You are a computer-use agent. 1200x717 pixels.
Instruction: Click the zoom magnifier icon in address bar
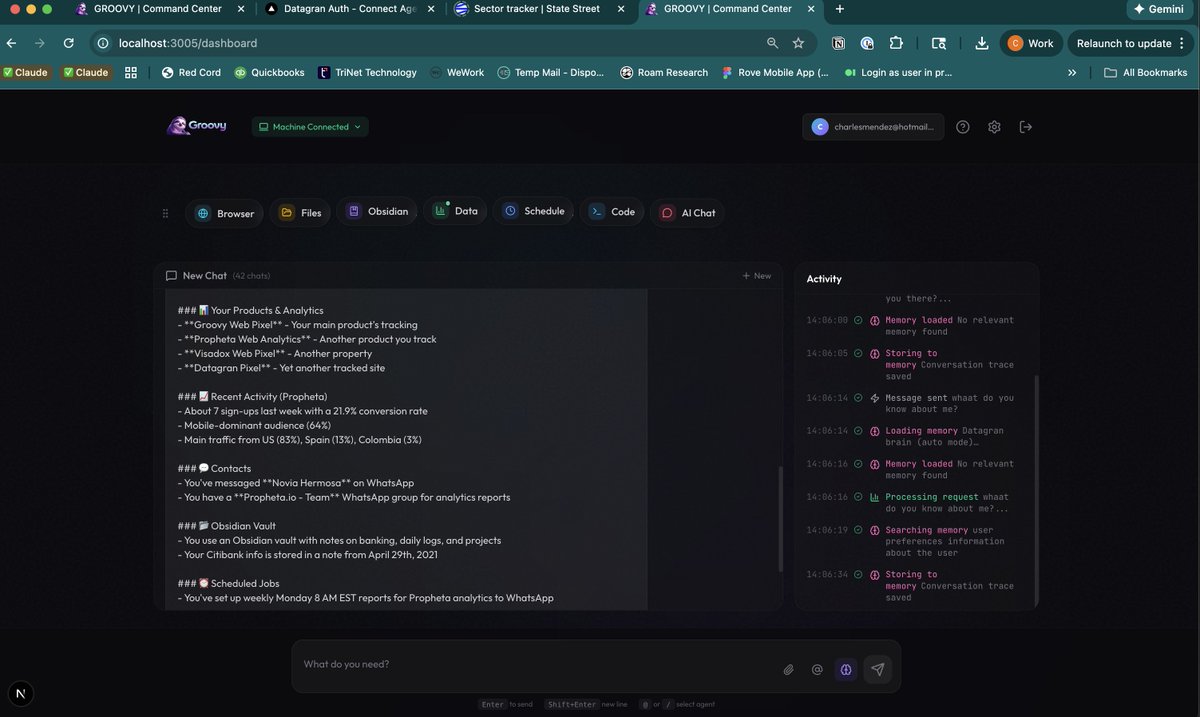pos(772,43)
